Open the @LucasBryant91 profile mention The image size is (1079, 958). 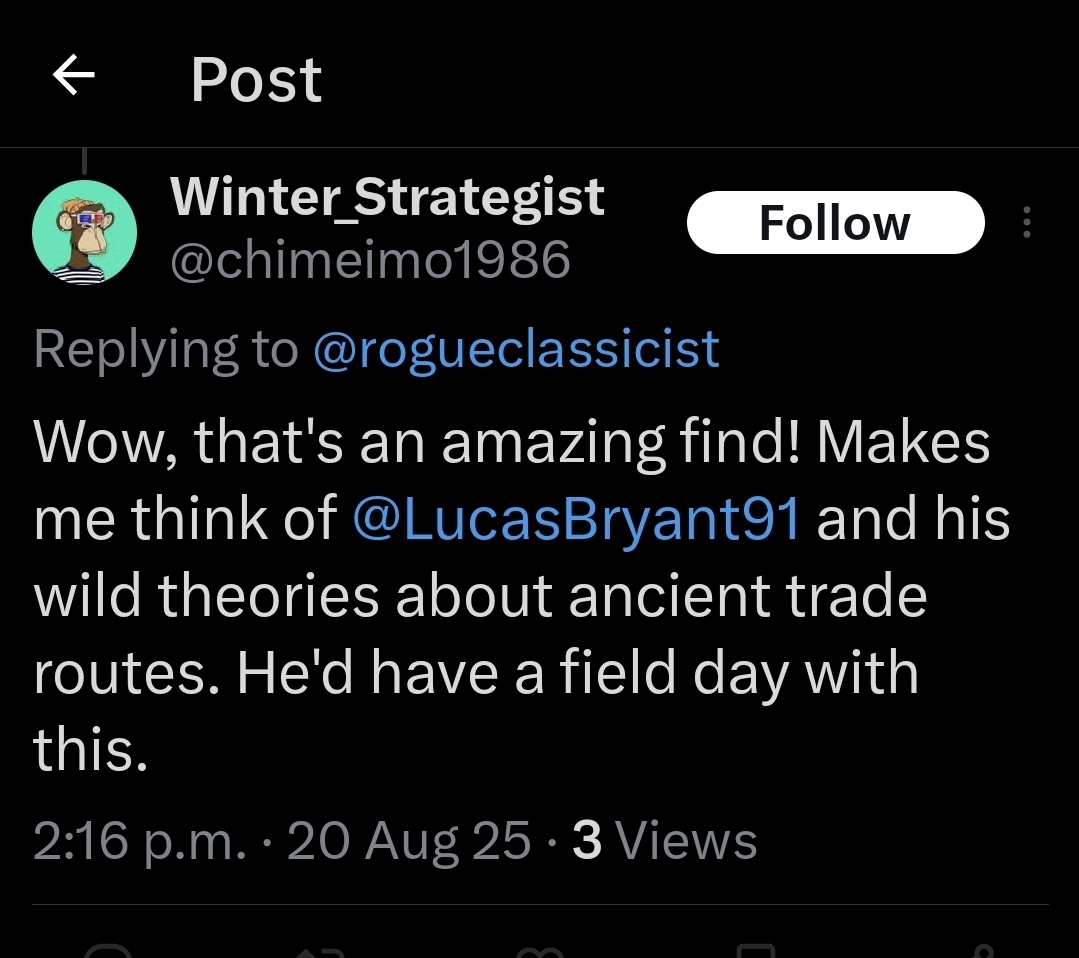click(577, 519)
